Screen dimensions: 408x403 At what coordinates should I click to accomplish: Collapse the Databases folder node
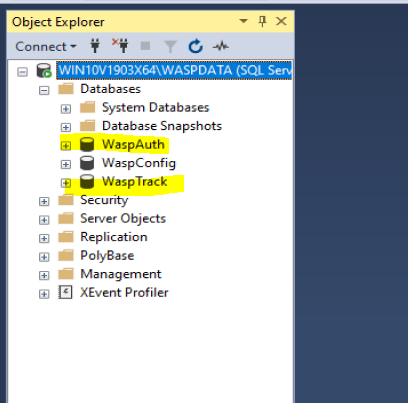(44, 90)
